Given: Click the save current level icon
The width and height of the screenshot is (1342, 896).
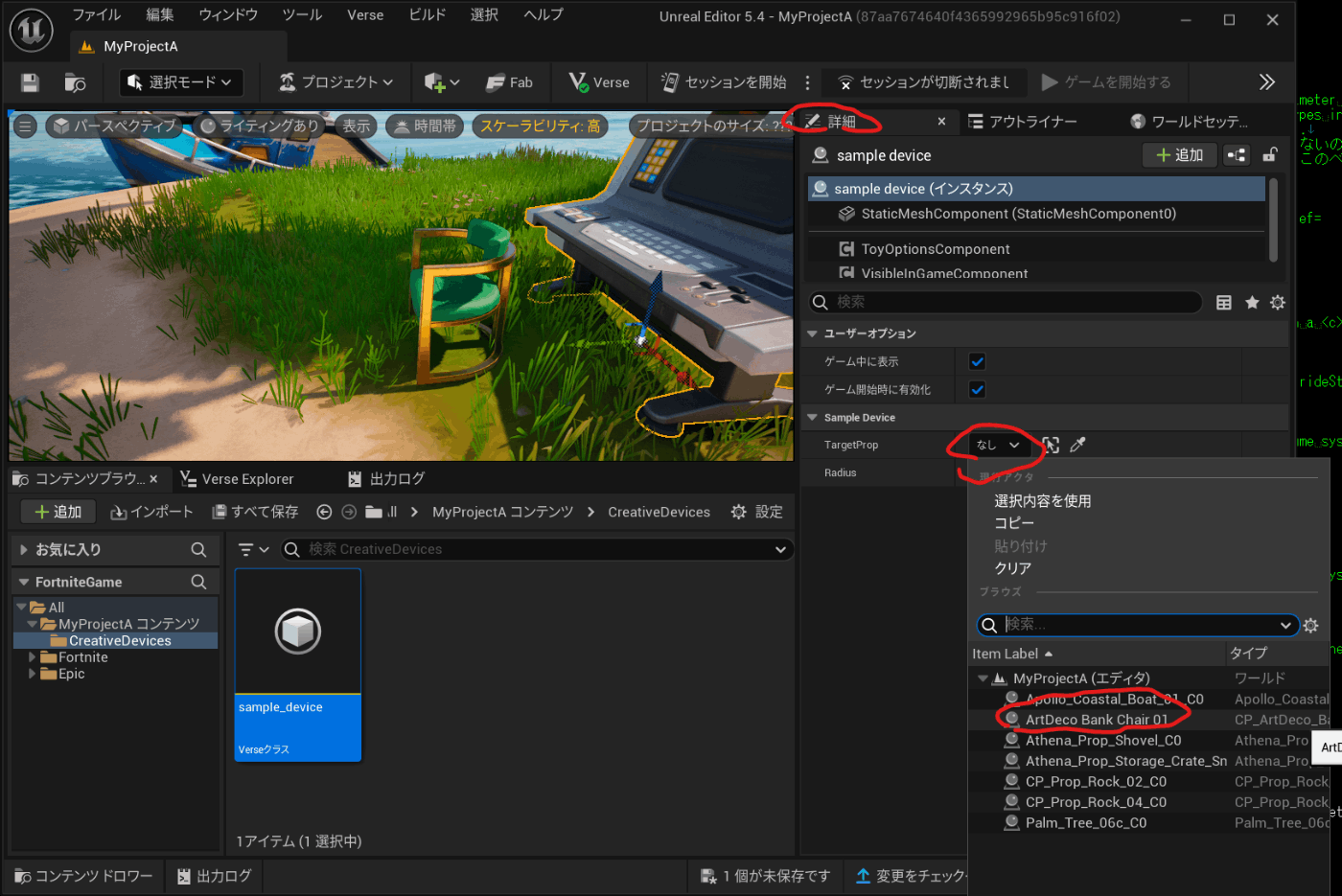Looking at the screenshot, I should (30, 82).
